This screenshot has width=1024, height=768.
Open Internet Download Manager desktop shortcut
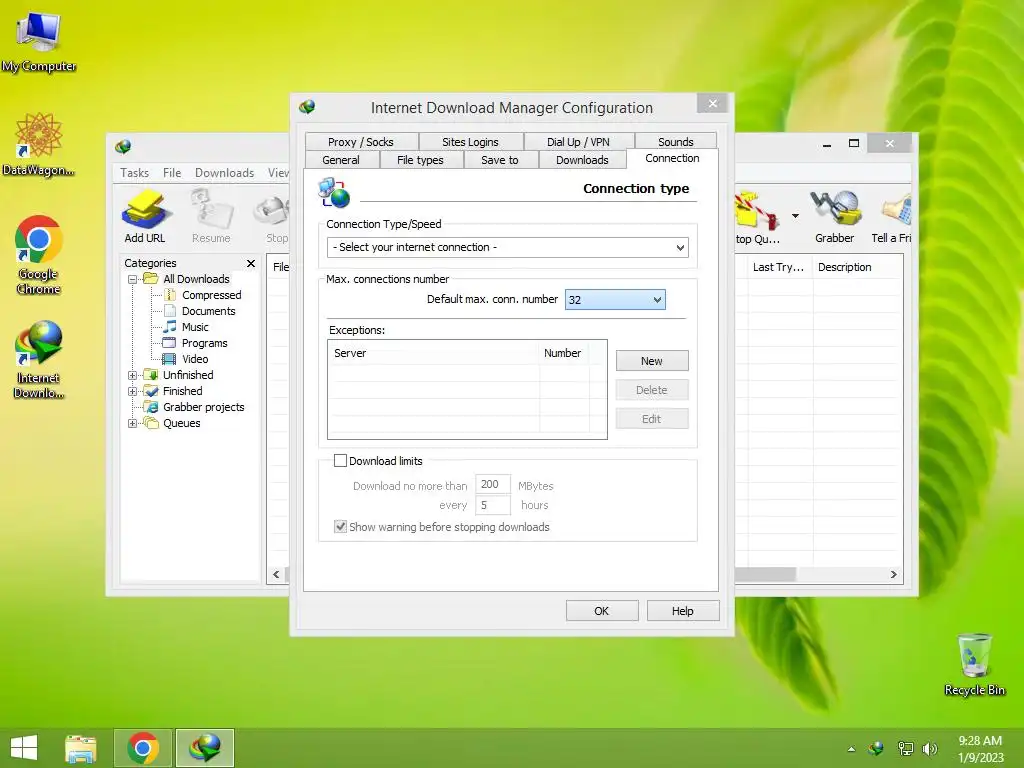coord(39,359)
